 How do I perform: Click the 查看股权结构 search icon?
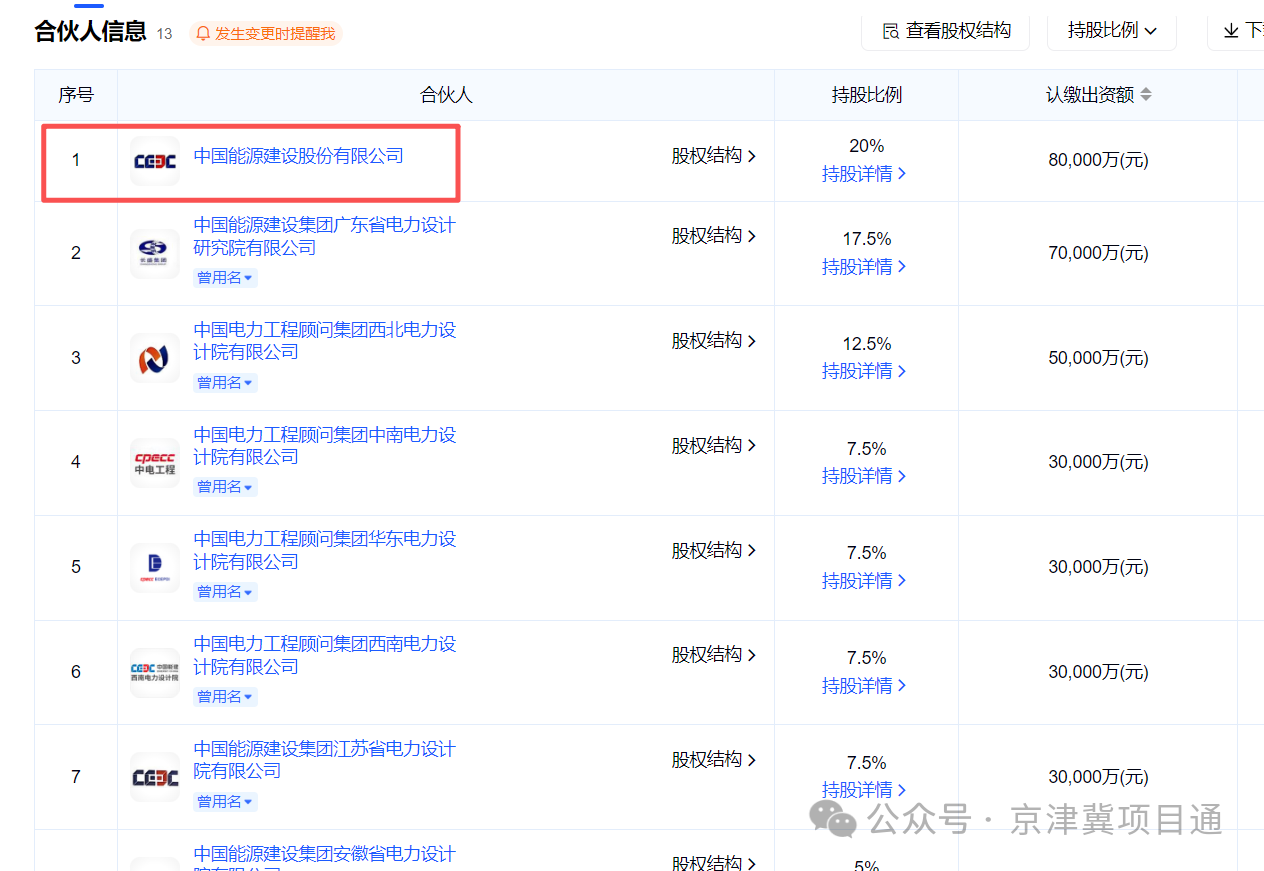pyautogui.click(x=890, y=31)
